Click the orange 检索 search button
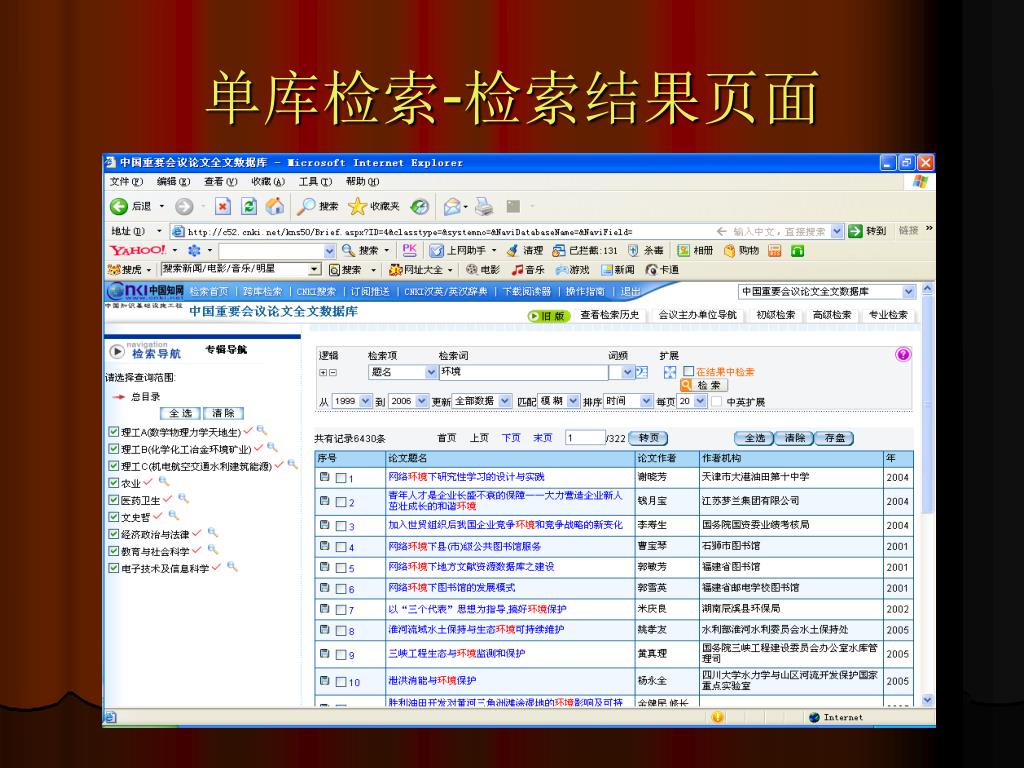1024x768 pixels. pos(704,385)
